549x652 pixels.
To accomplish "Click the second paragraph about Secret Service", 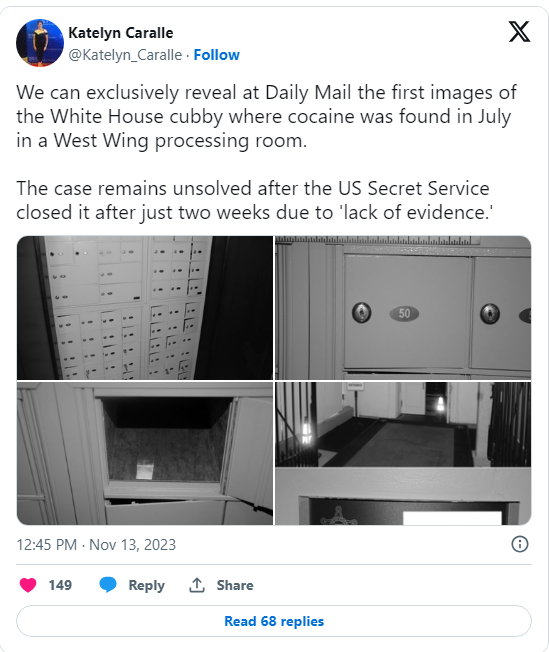I will coord(255,200).
